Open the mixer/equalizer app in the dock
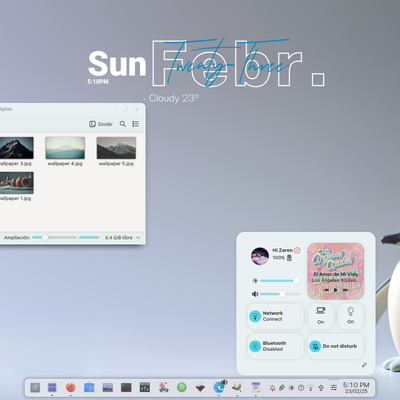 145,387
